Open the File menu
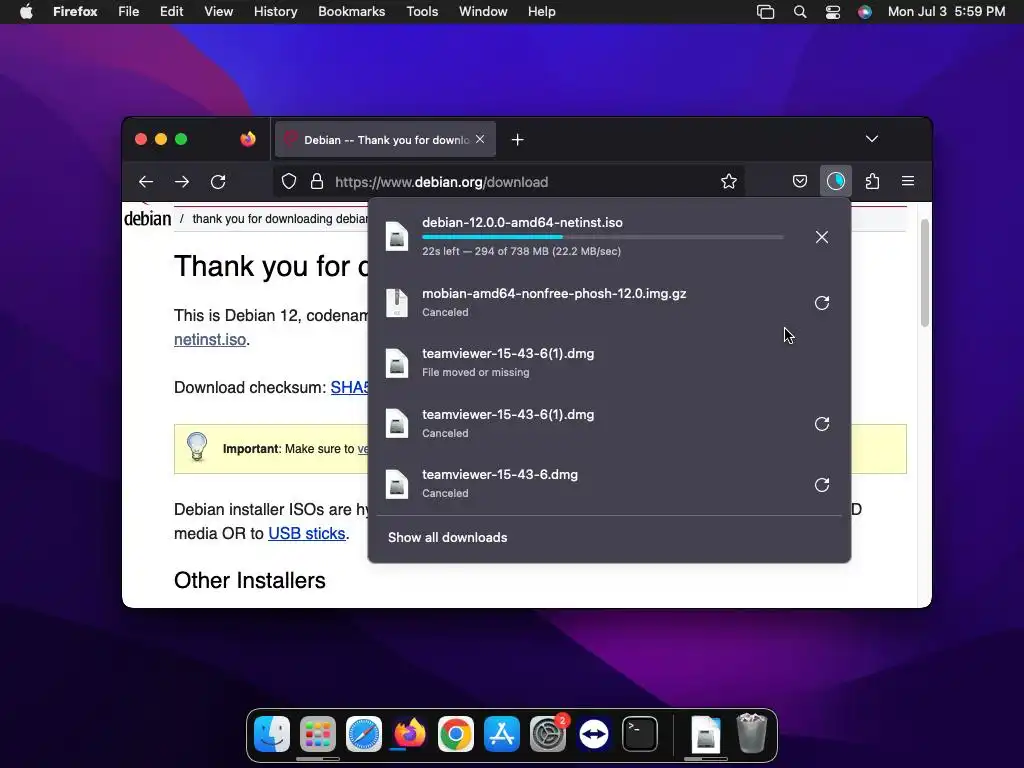The width and height of the screenshot is (1024, 768). point(129,12)
